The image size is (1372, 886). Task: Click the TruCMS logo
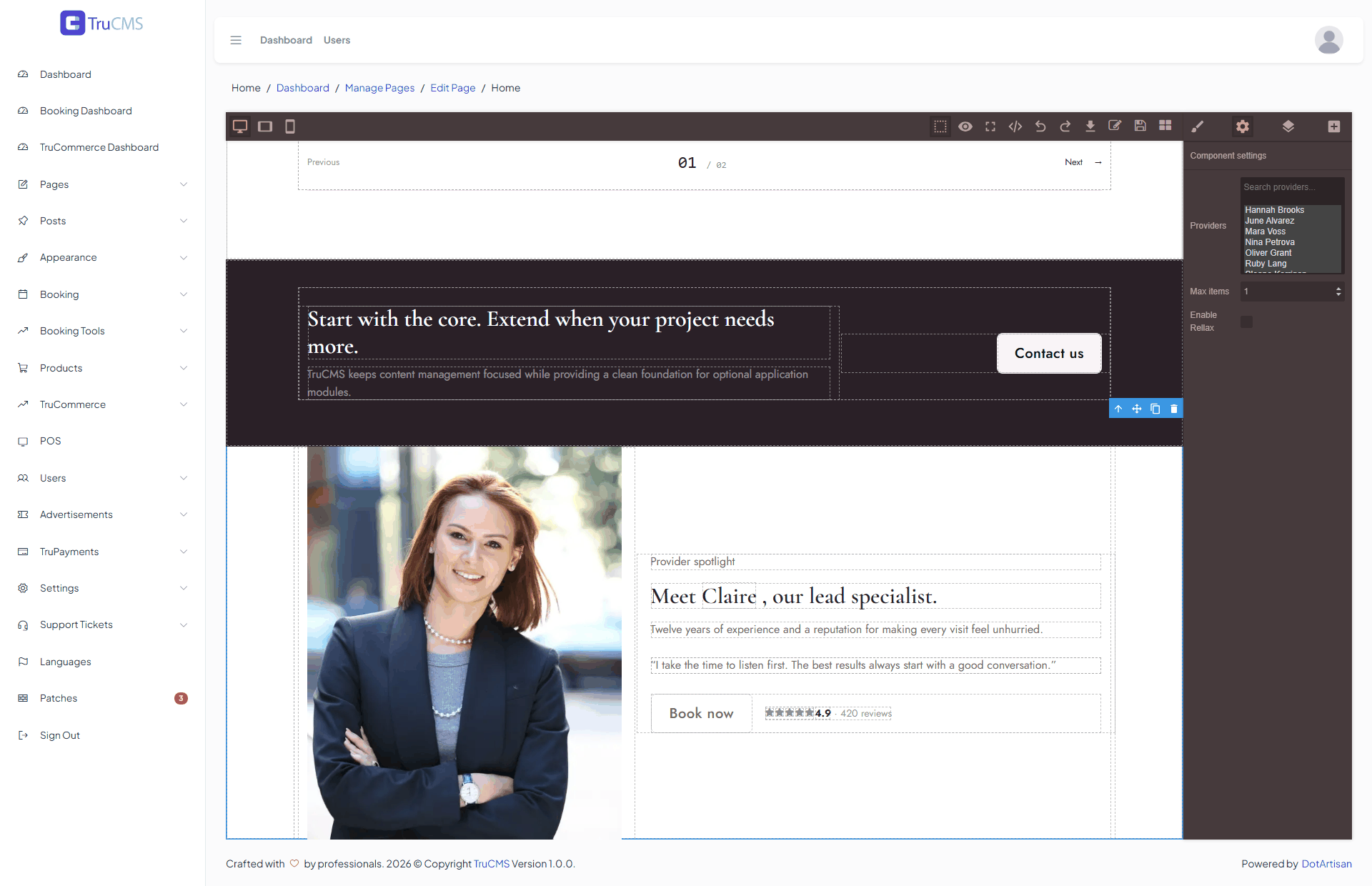[x=101, y=23]
